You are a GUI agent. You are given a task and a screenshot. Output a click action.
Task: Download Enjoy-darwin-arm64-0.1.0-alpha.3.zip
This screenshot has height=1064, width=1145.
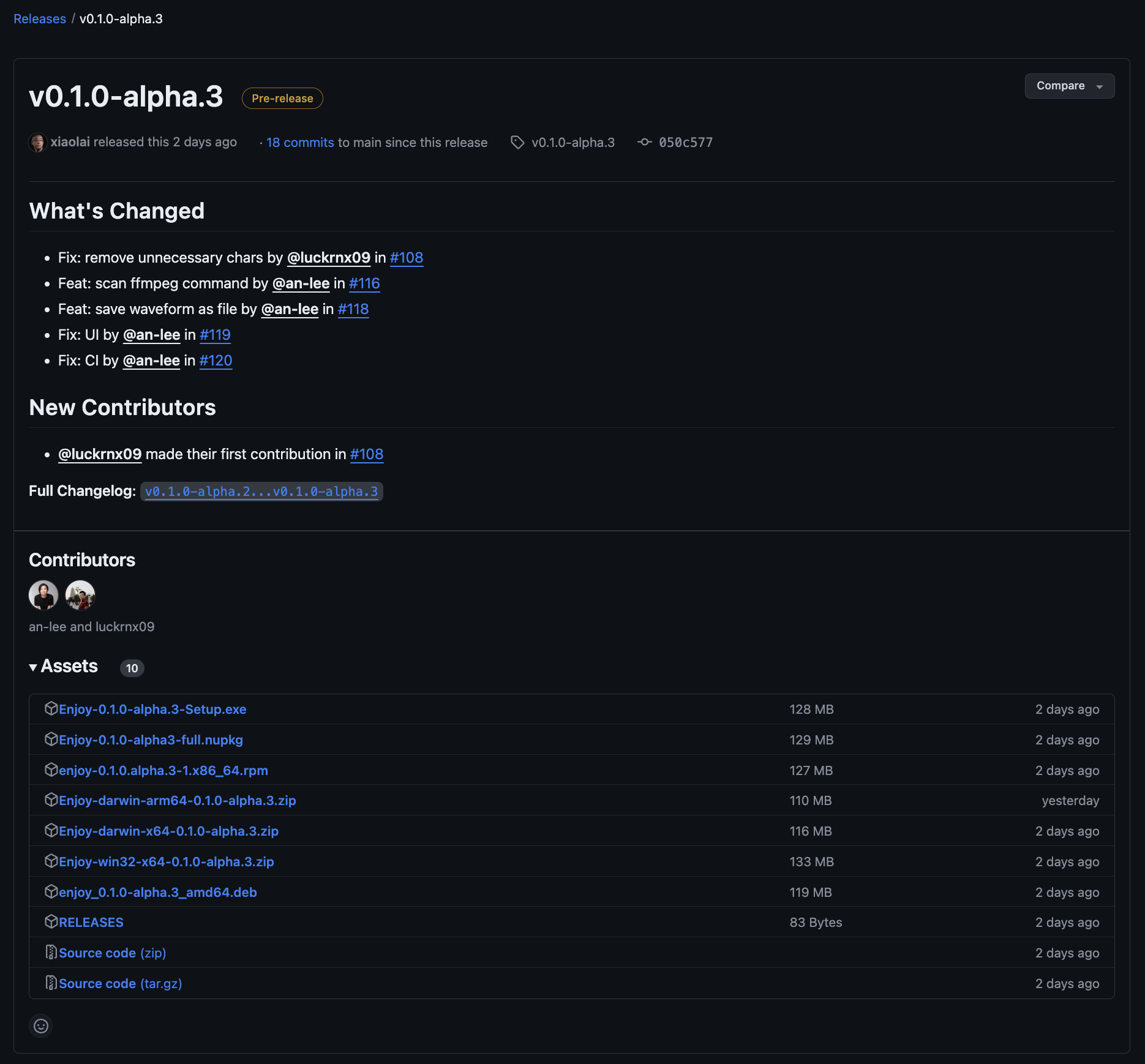[177, 801]
